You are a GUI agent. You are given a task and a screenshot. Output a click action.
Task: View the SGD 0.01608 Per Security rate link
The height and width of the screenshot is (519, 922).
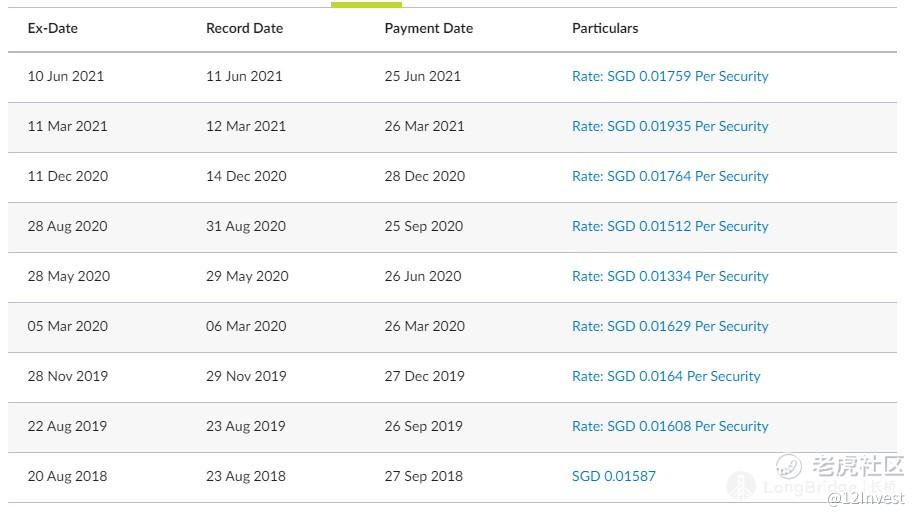(670, 426)
